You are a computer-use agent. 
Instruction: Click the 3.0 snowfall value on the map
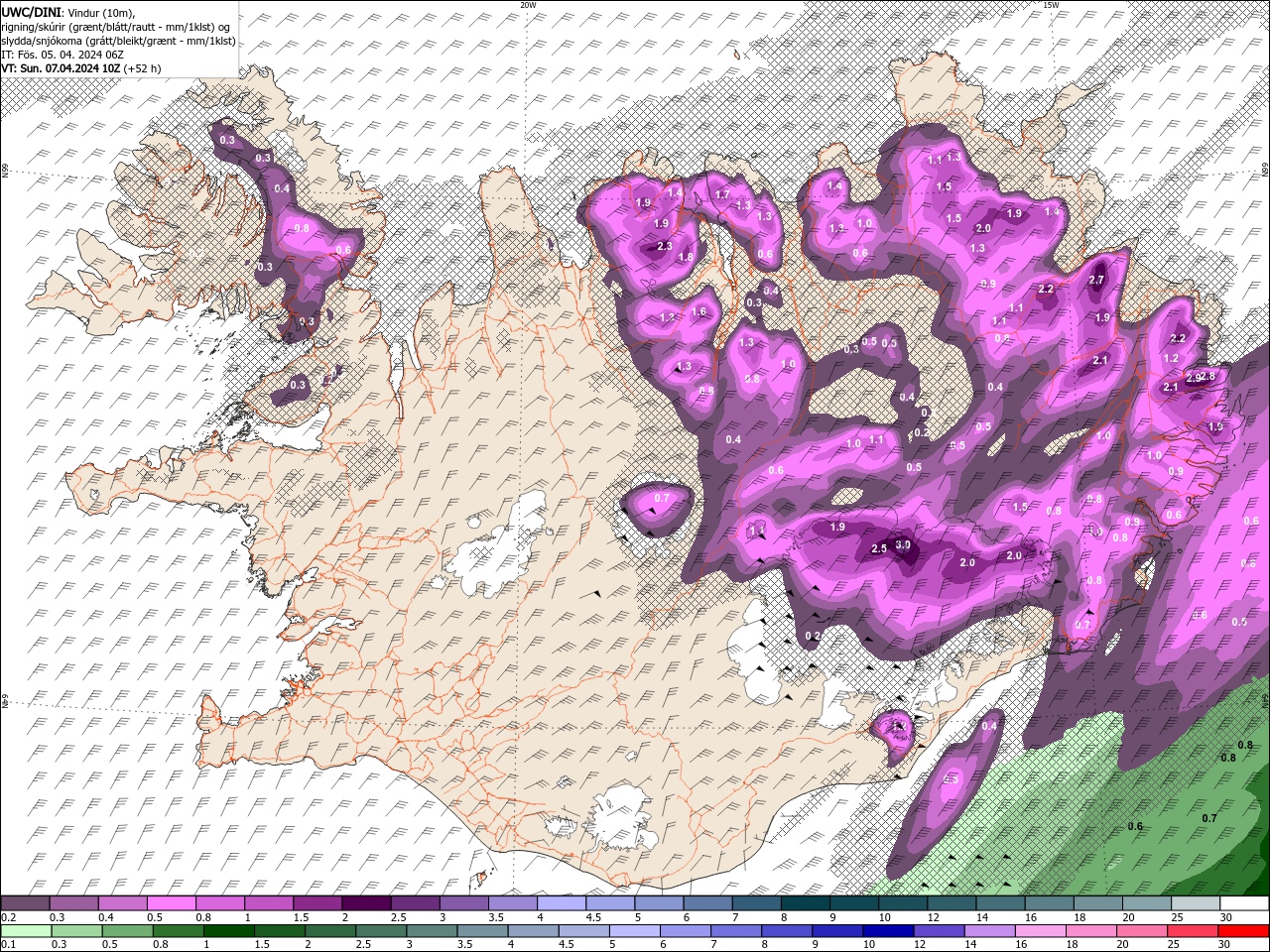903,545
